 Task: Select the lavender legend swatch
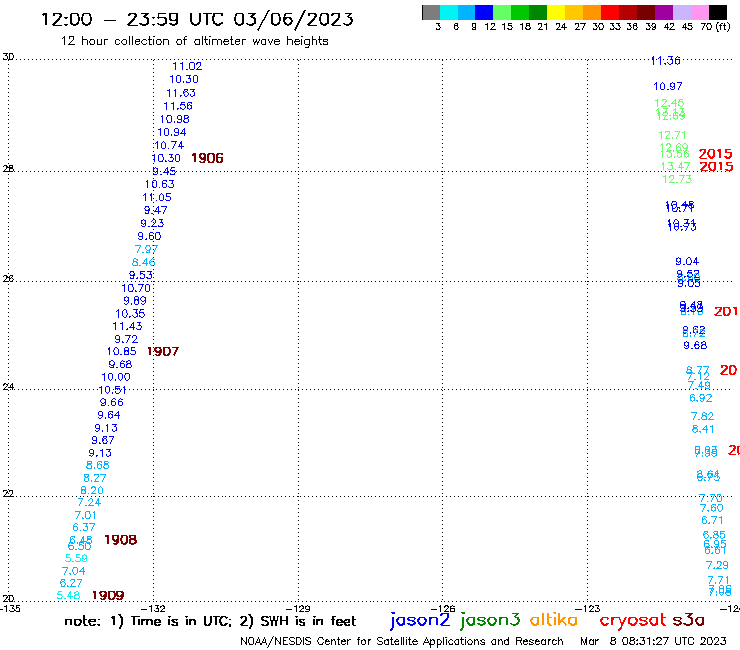[681, 12]
